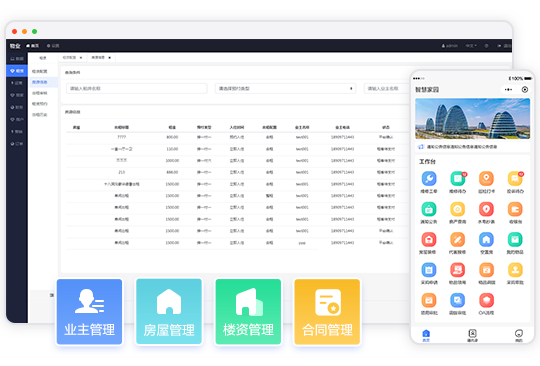This screenshot has width=540, height=366.
Task: Click the gear settings link in header
Action: (x=53, y=45)
